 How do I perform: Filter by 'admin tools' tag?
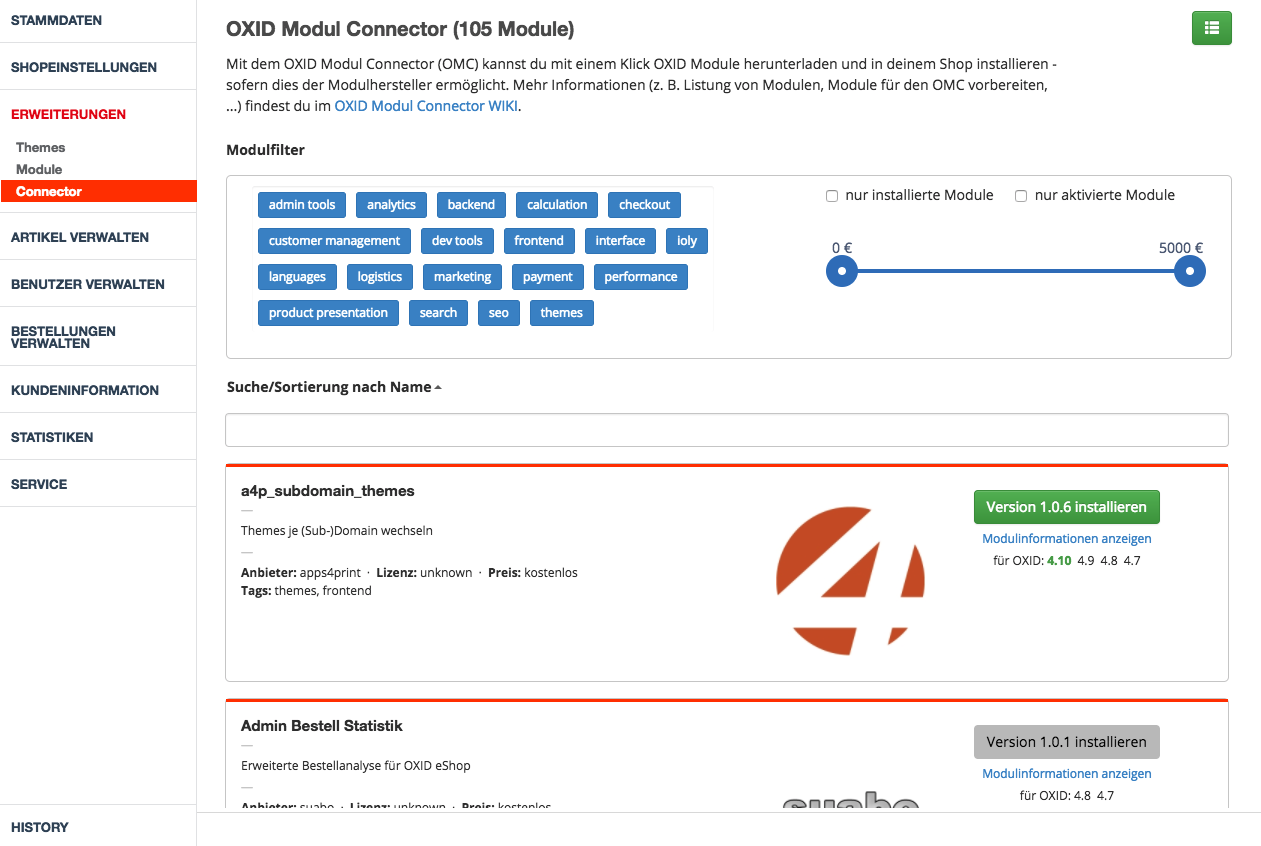pos(302,205)
